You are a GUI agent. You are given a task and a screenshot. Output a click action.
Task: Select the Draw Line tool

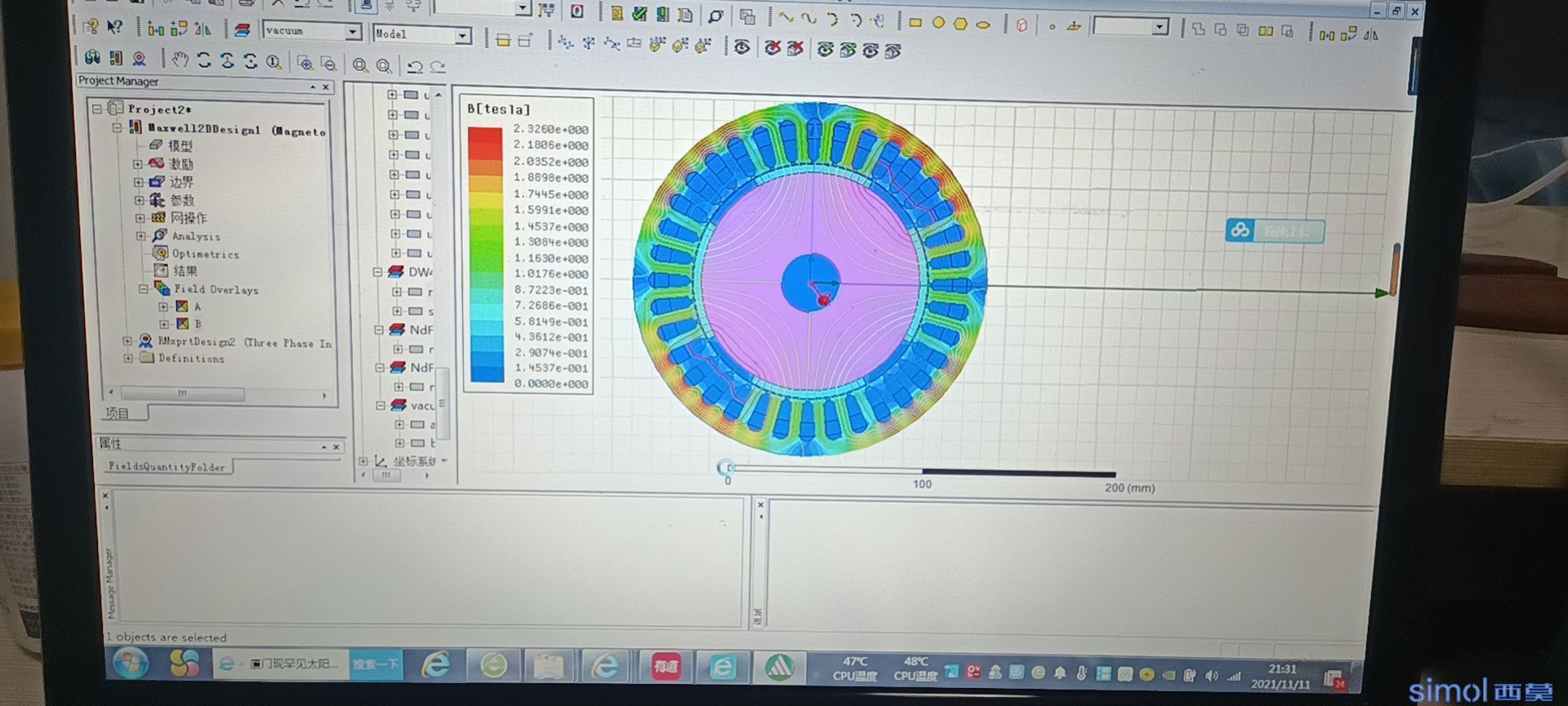[x=786, y=17]
